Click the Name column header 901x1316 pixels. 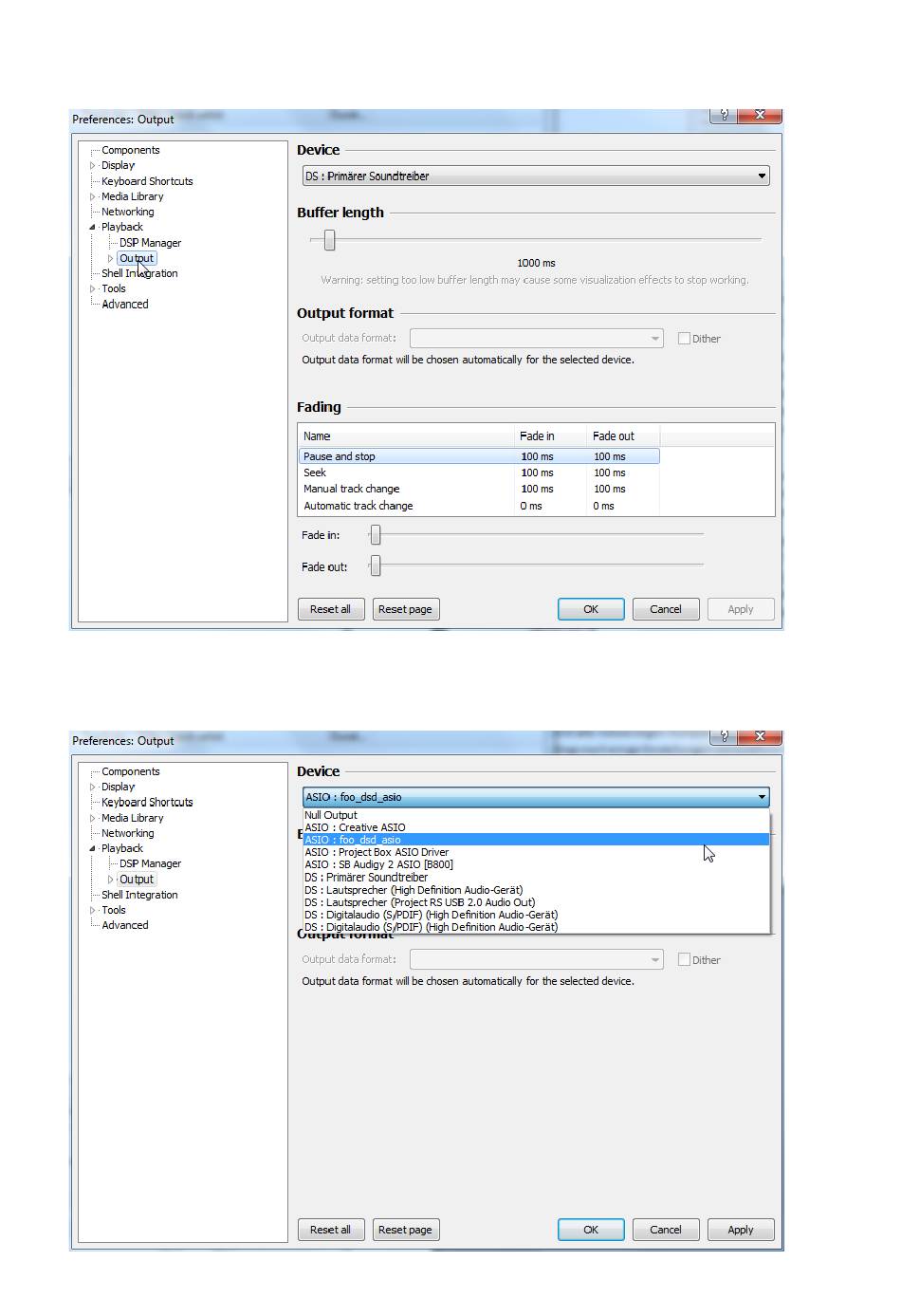(406, 436)
